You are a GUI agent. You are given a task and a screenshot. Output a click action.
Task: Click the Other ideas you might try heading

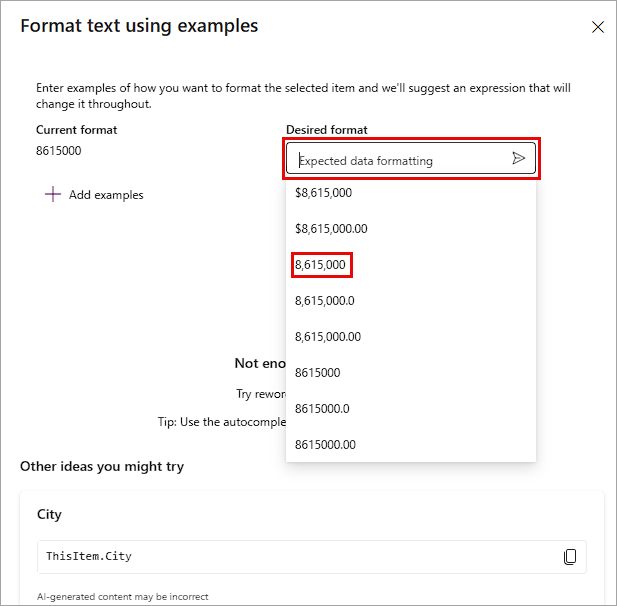click(102, 467)
